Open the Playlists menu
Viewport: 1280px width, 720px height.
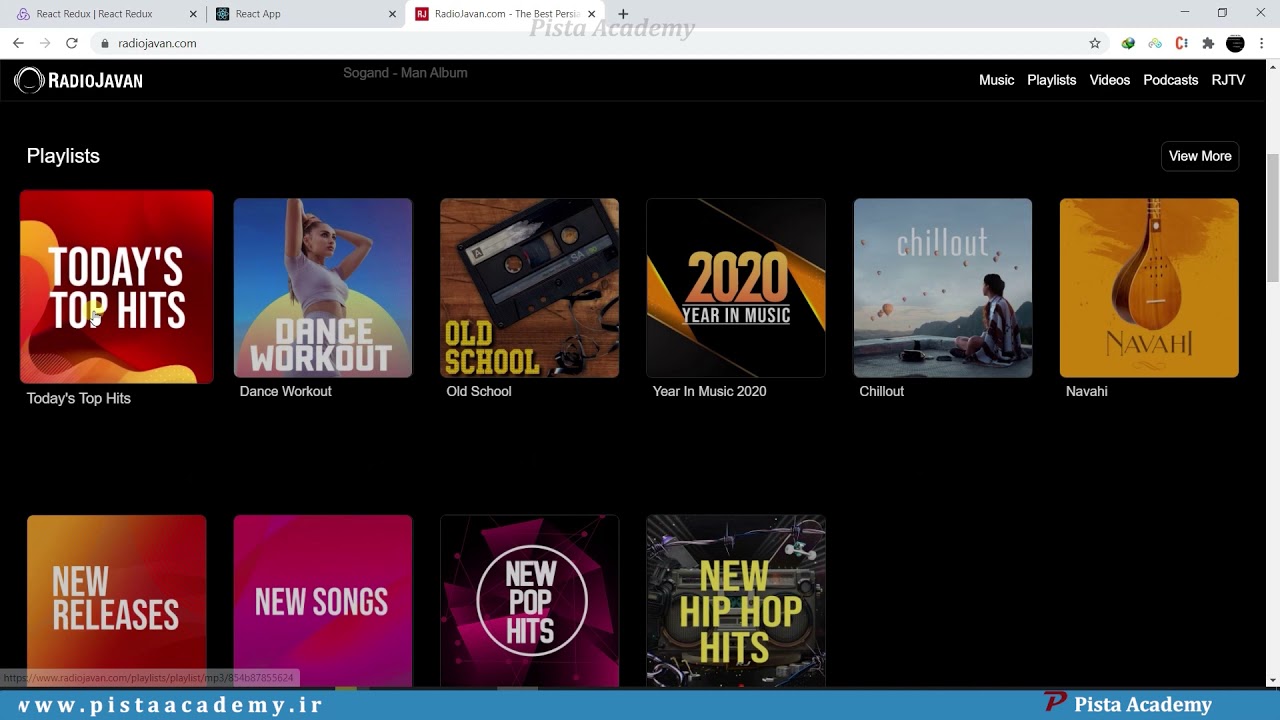[x=1051, y=80]
